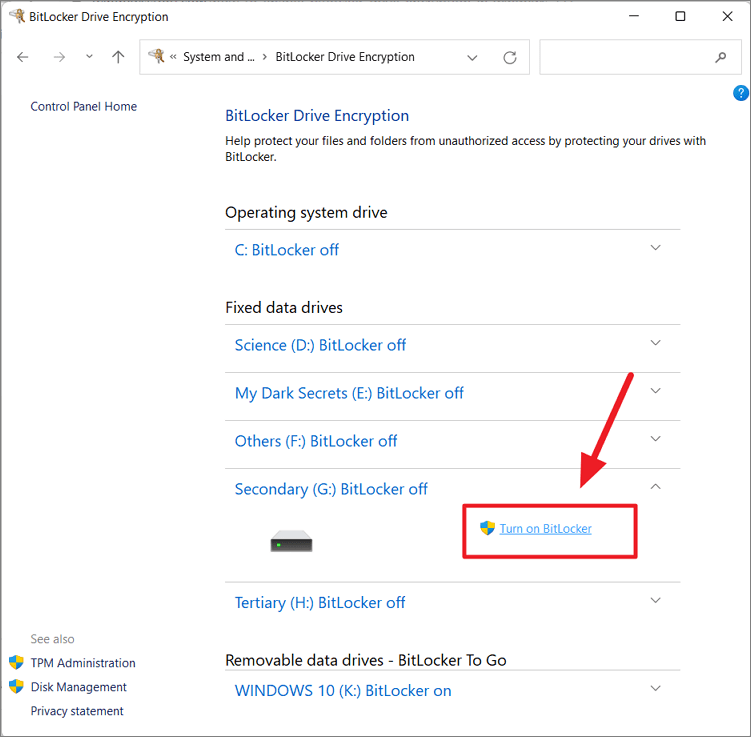
Task: Click the shield icon beside Turn on BitLocker
Action: (x=487, y=528)
